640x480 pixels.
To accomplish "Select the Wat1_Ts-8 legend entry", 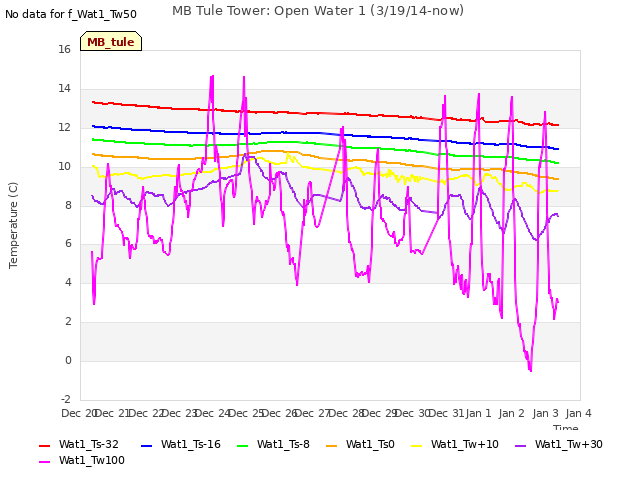I will (x=273, y=444).
